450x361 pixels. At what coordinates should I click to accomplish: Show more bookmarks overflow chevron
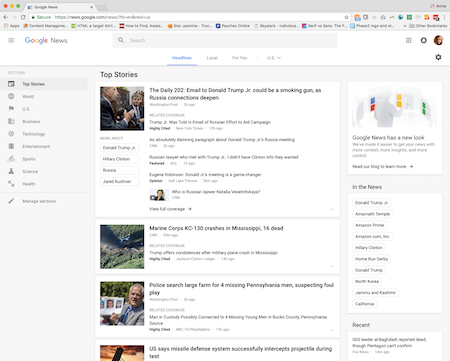(x=405, y=26)
